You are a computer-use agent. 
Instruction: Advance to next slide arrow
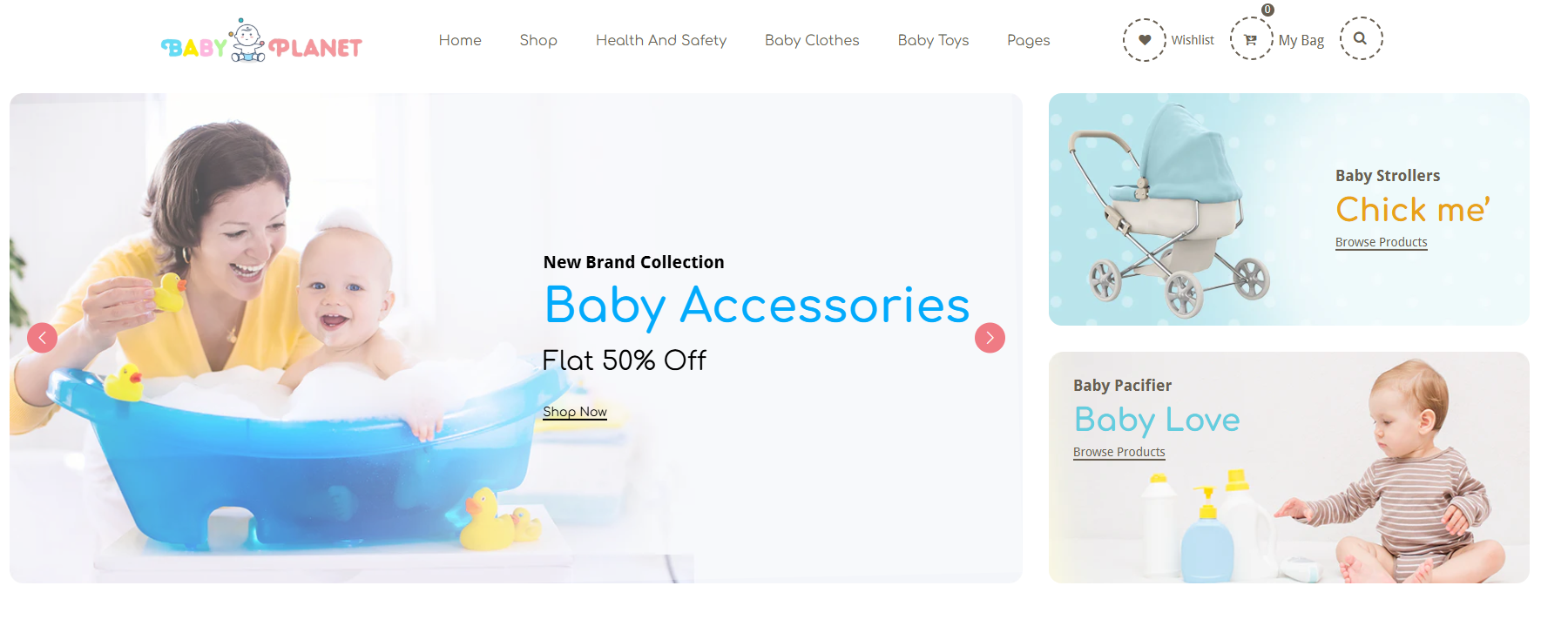tap(990, 338)
